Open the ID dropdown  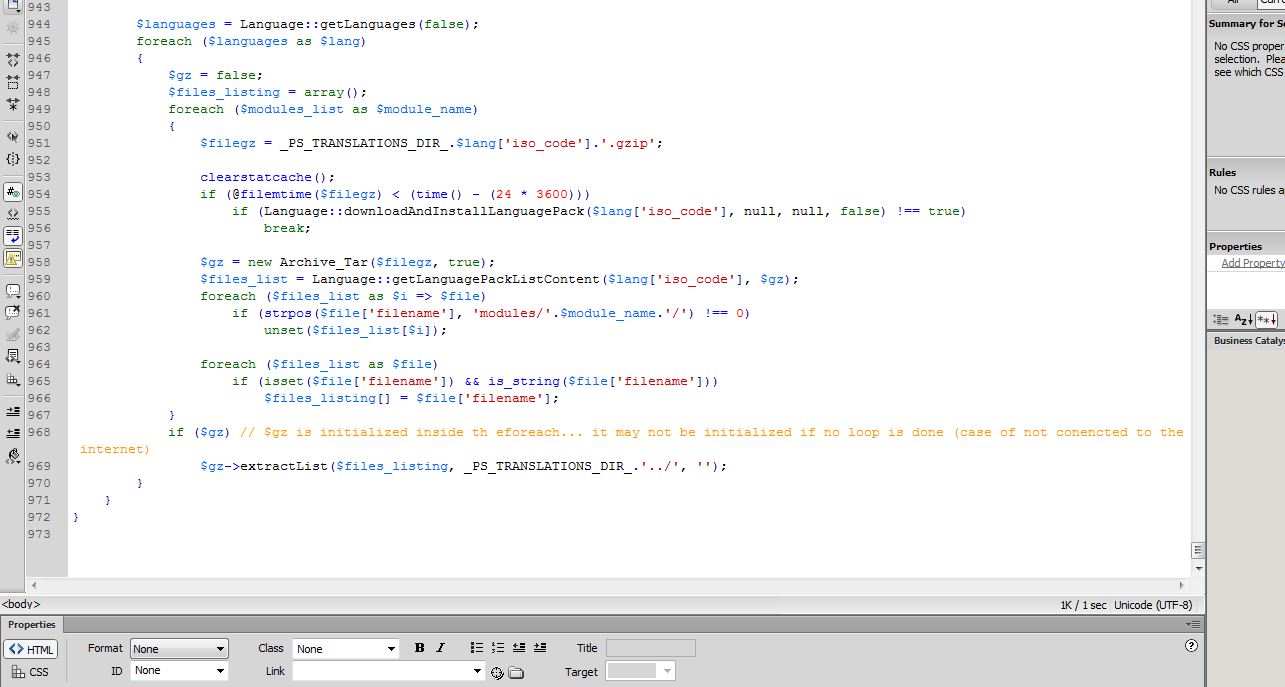(x=179, y=671)
